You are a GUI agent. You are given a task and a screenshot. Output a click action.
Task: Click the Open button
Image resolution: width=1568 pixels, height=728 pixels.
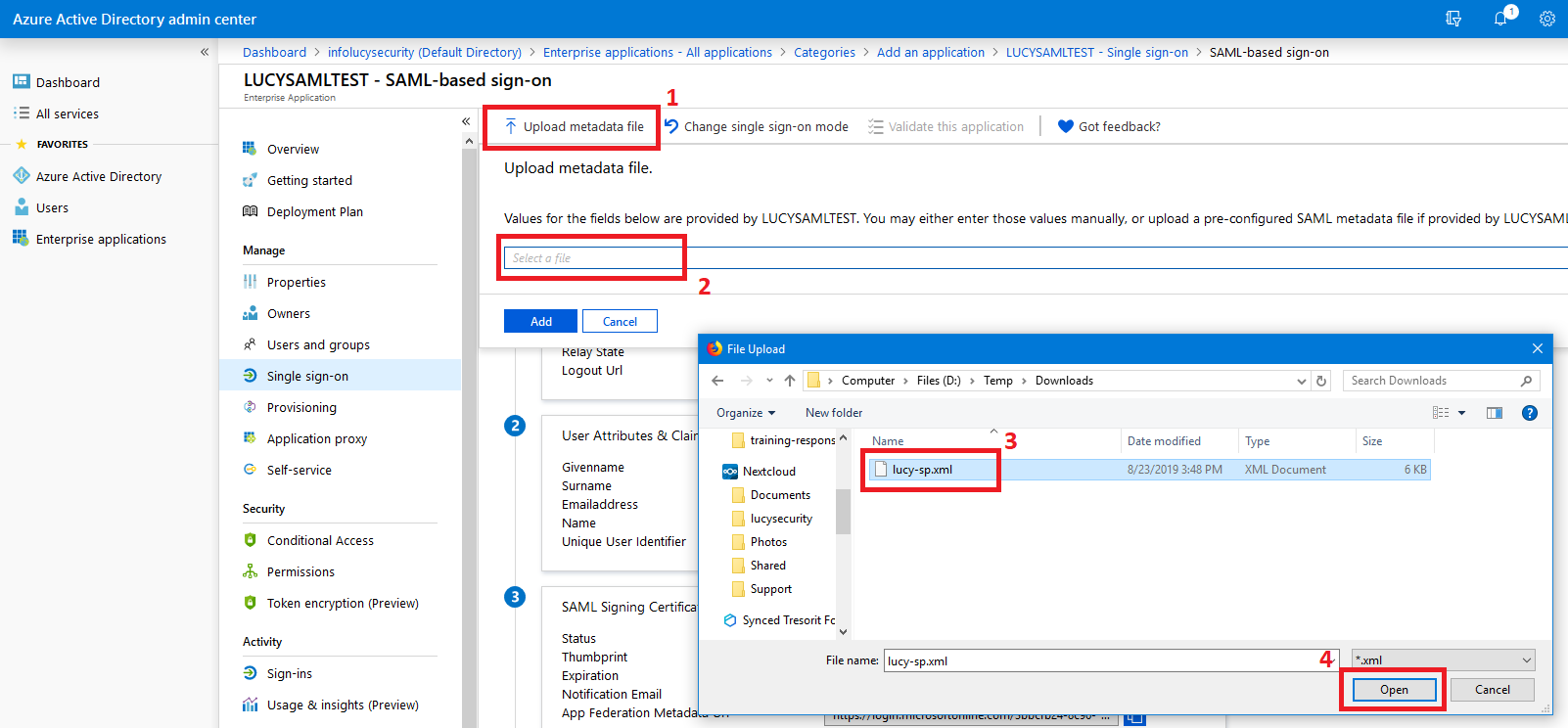[1394, 690]
